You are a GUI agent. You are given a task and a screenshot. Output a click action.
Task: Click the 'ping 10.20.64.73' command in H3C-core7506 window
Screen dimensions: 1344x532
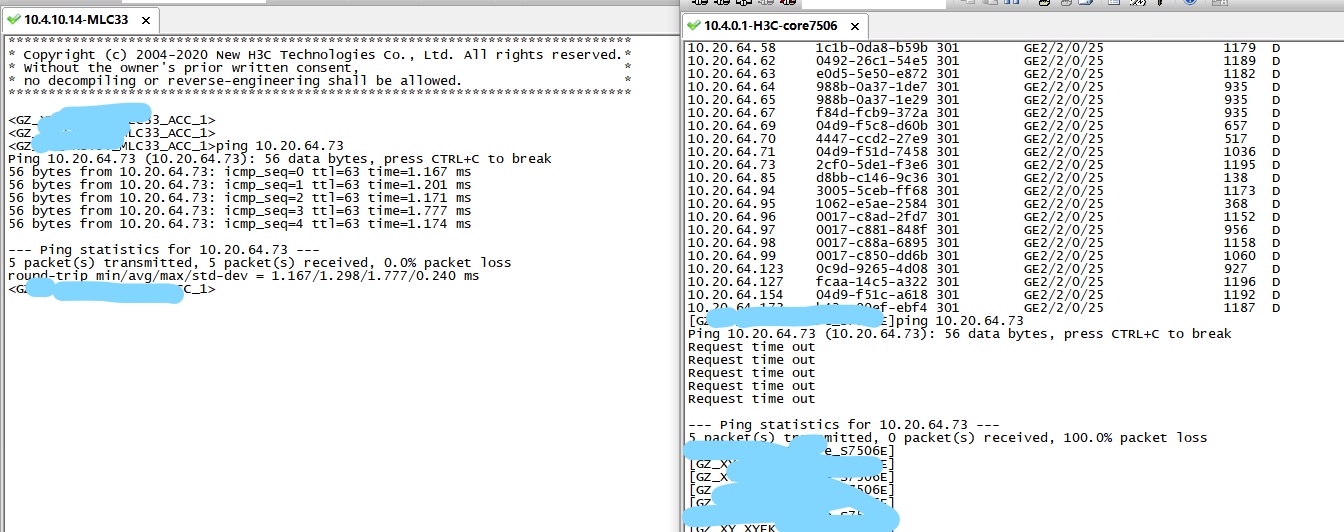(x=960, y=321)
